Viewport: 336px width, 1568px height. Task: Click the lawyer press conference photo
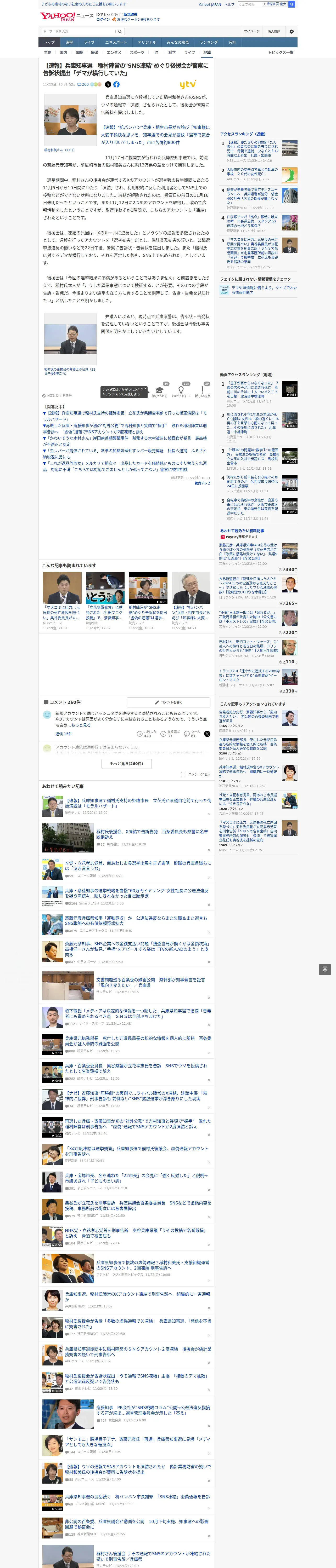tap(70, 338)
